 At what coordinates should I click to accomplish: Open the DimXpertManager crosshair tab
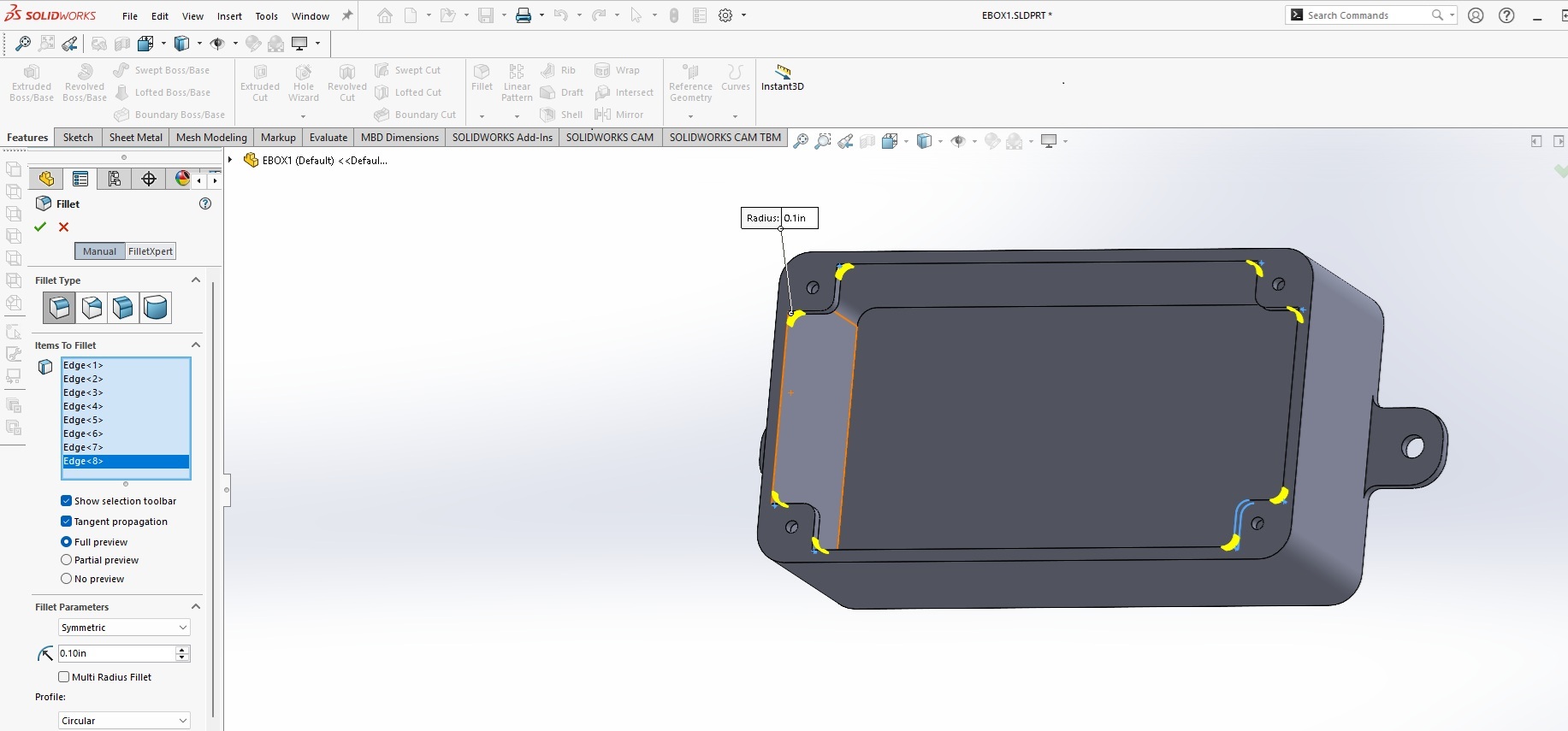(x=149, y=179)
